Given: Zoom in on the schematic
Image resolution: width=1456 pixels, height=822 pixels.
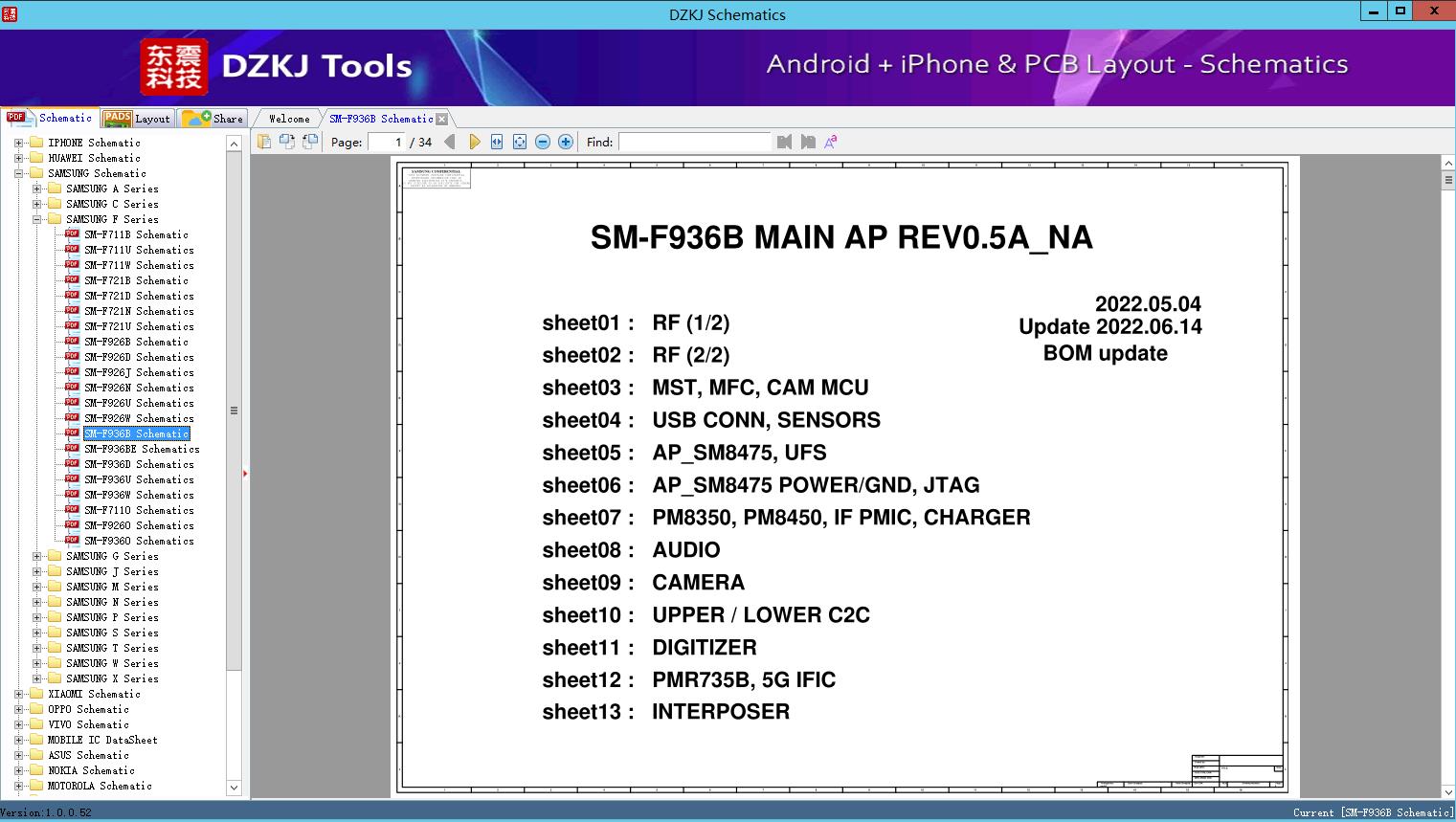Looking at the screenshot, I should 566,142.
